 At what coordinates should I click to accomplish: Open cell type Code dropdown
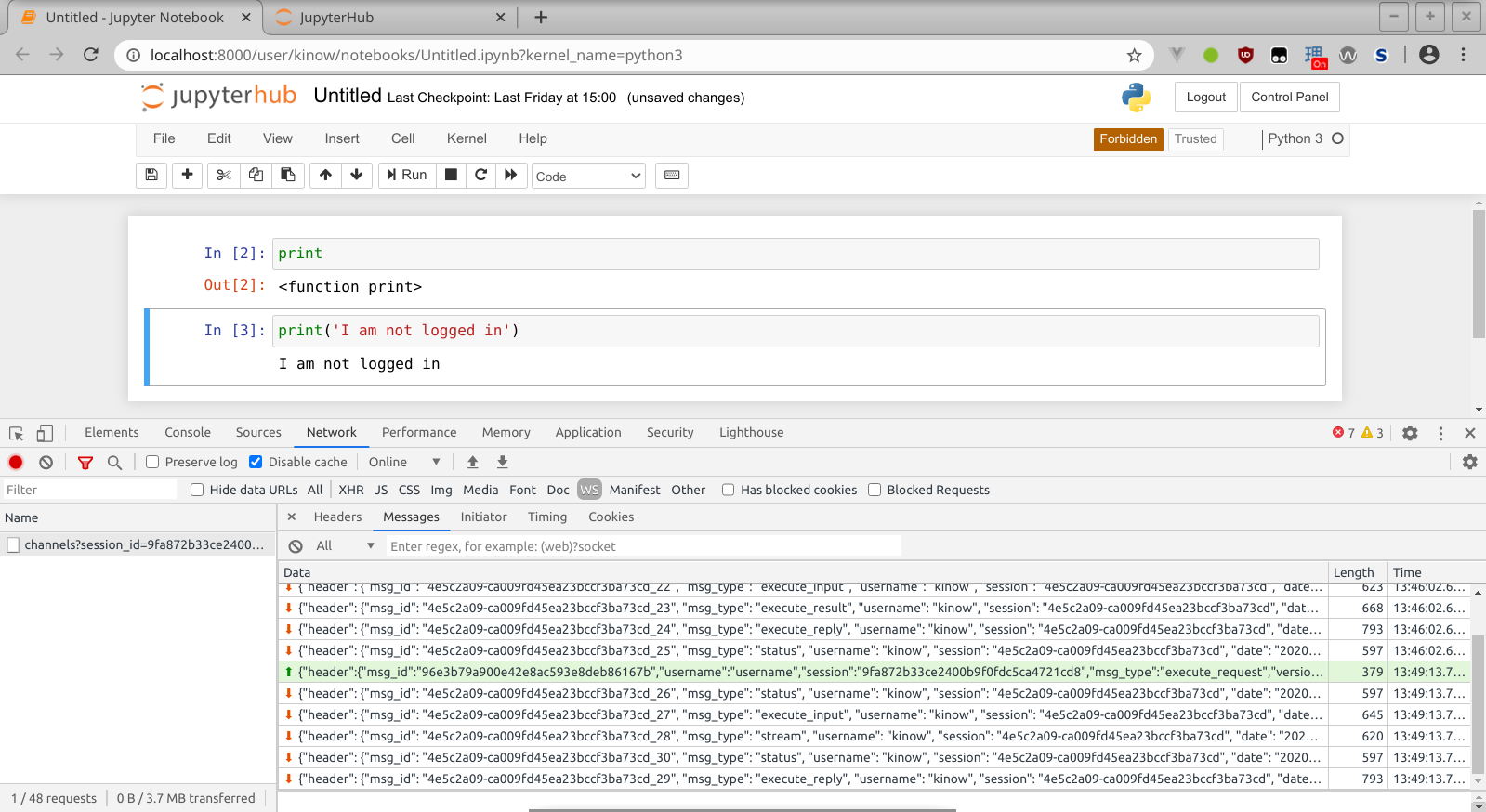pos(588,176)
